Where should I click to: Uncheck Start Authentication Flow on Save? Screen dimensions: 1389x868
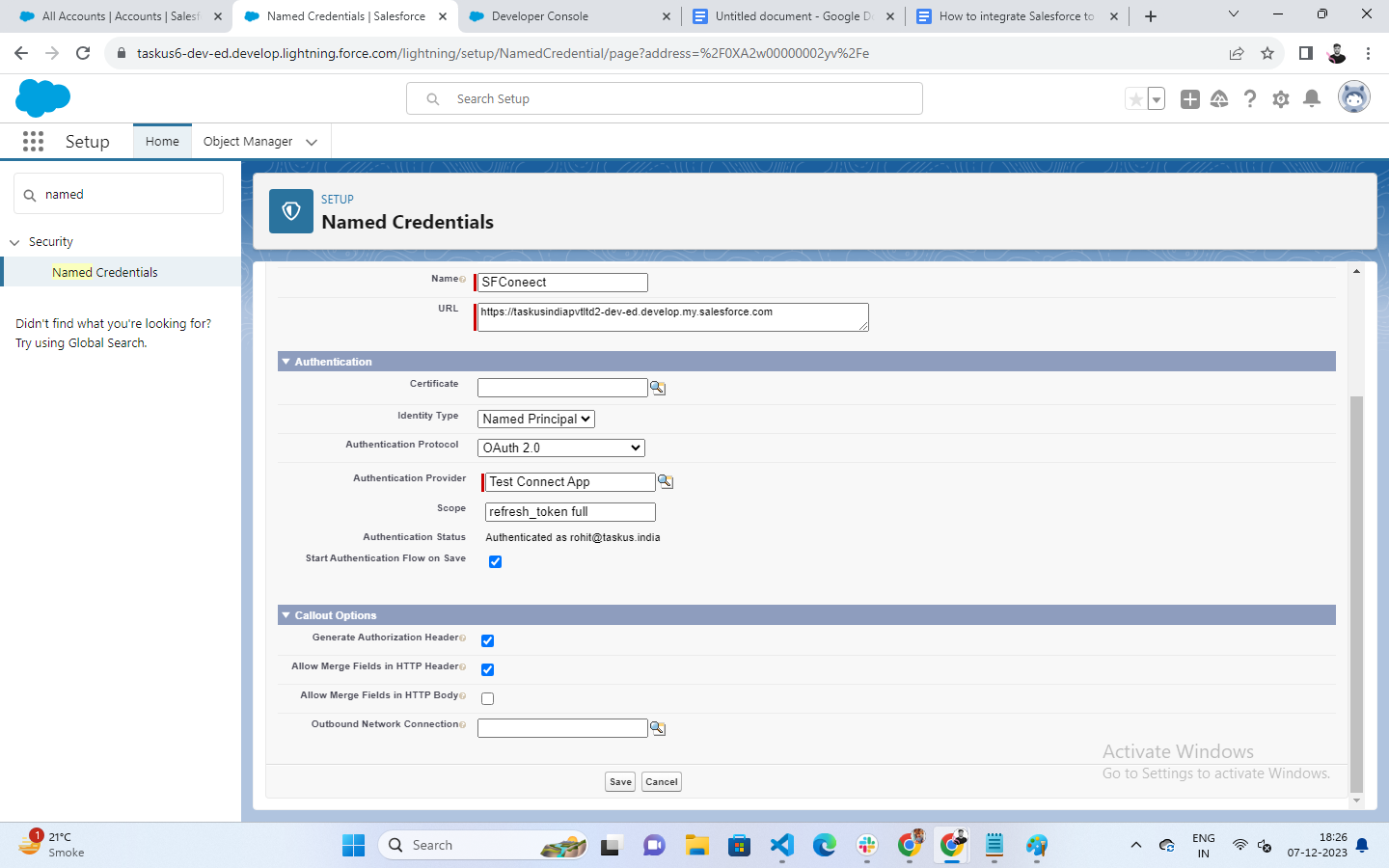click(x=495, y=562)
